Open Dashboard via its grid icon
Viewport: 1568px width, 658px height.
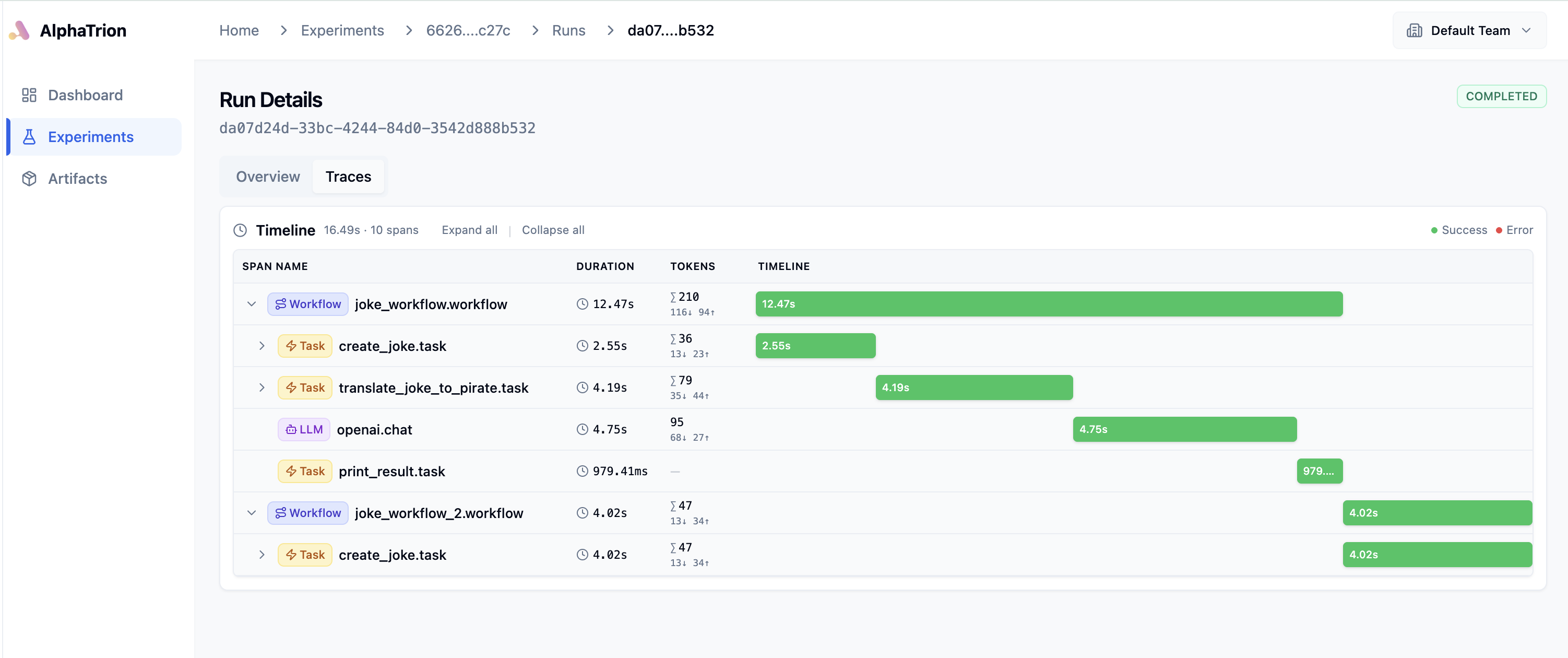[x=29, y=95]
